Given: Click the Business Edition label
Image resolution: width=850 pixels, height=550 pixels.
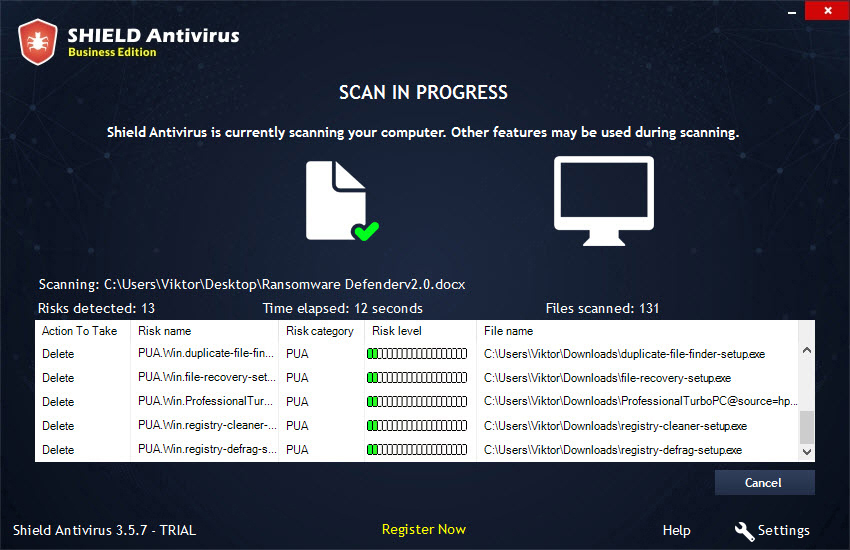Looking at the screenshot, I should 112,52.
